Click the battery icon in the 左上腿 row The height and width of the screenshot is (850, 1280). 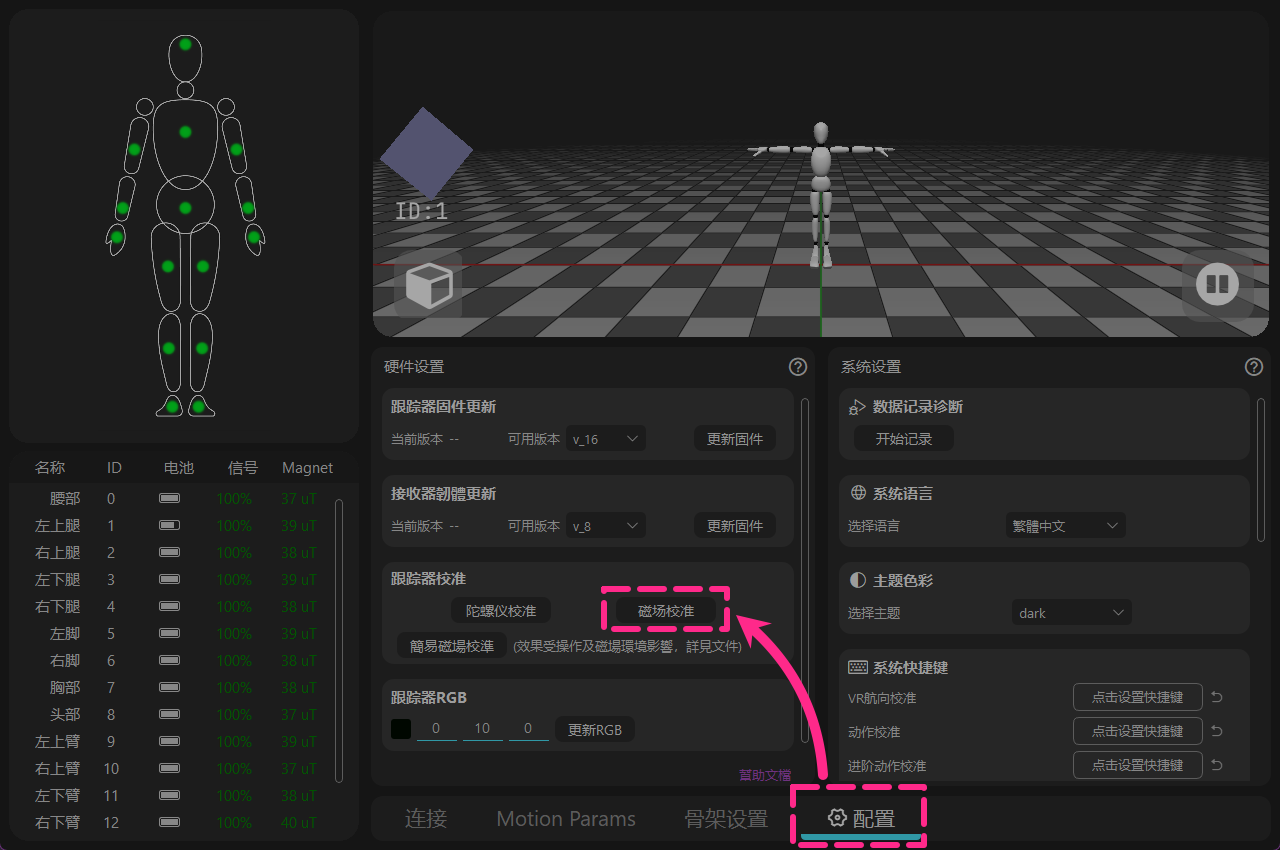[170, 525]
